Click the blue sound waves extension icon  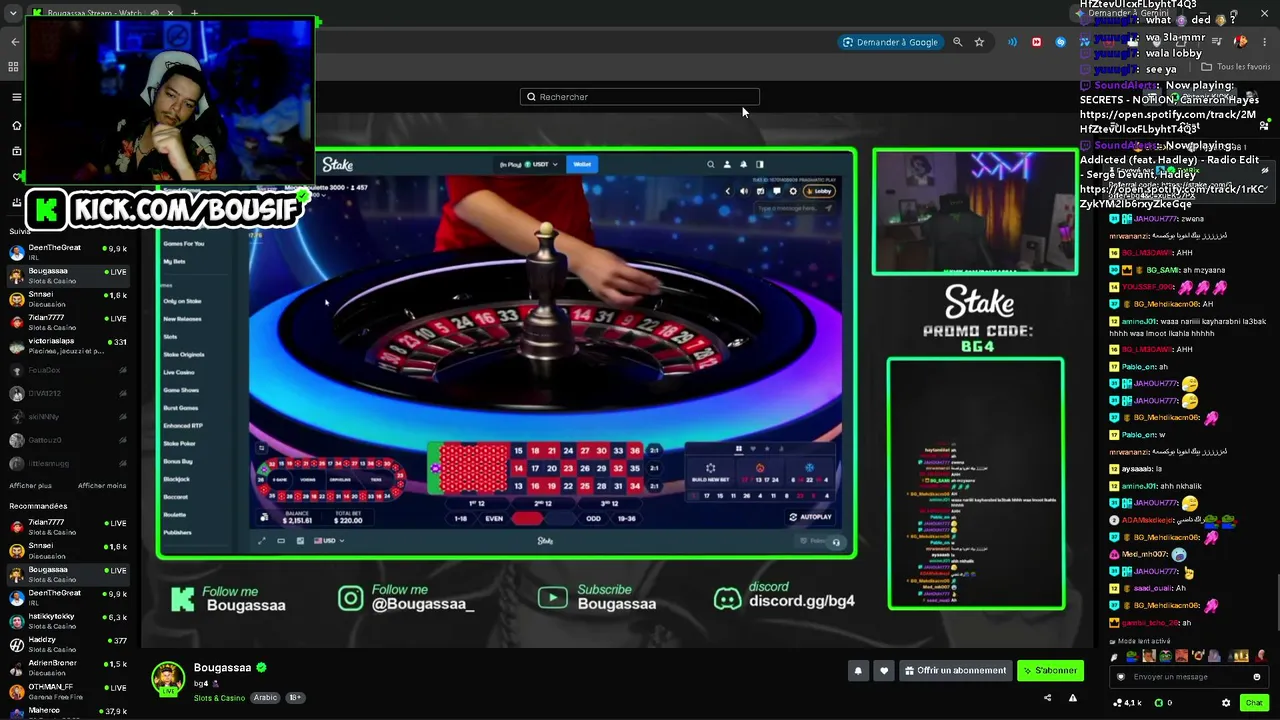[1012, 42]
